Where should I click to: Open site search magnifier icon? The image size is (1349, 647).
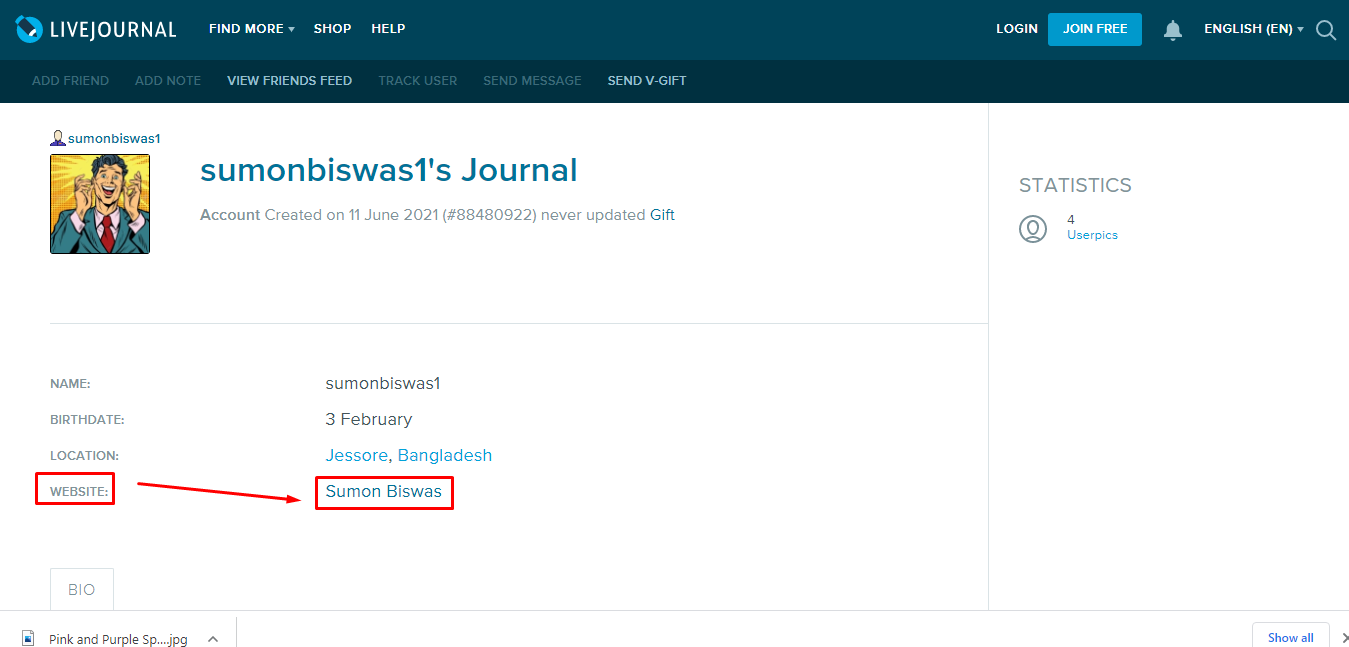coord(1326,30)
